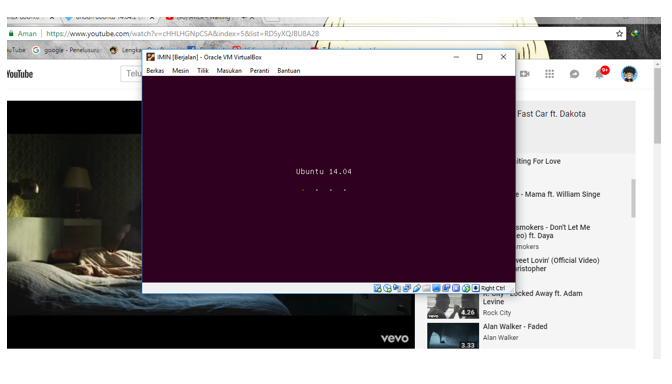Click the 'Aman' secure site label

[27, 33]
